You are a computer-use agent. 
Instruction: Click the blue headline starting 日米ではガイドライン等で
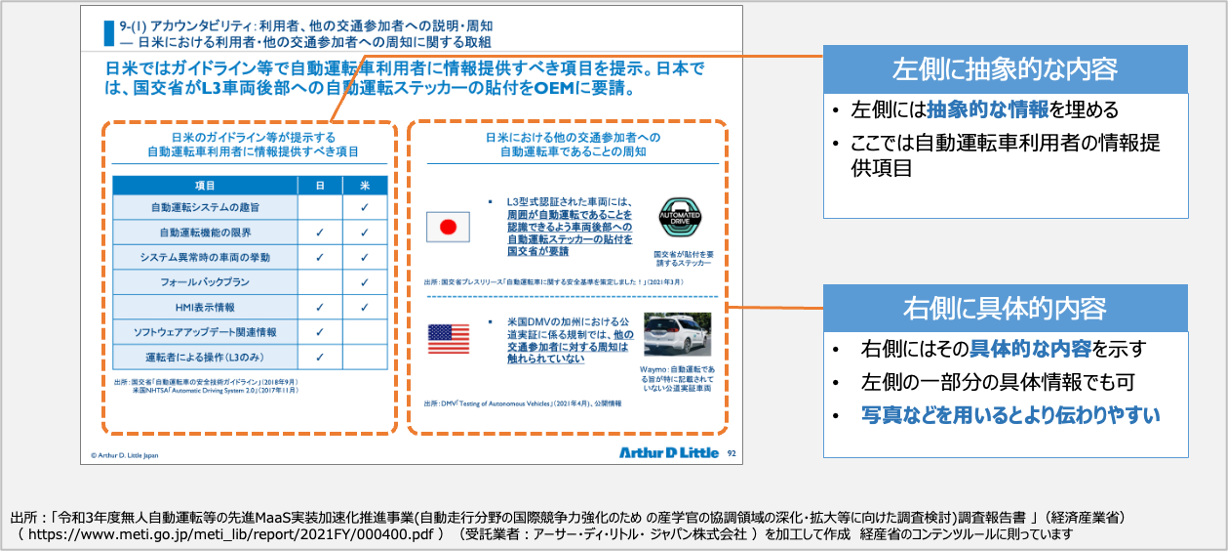[405, 79]
